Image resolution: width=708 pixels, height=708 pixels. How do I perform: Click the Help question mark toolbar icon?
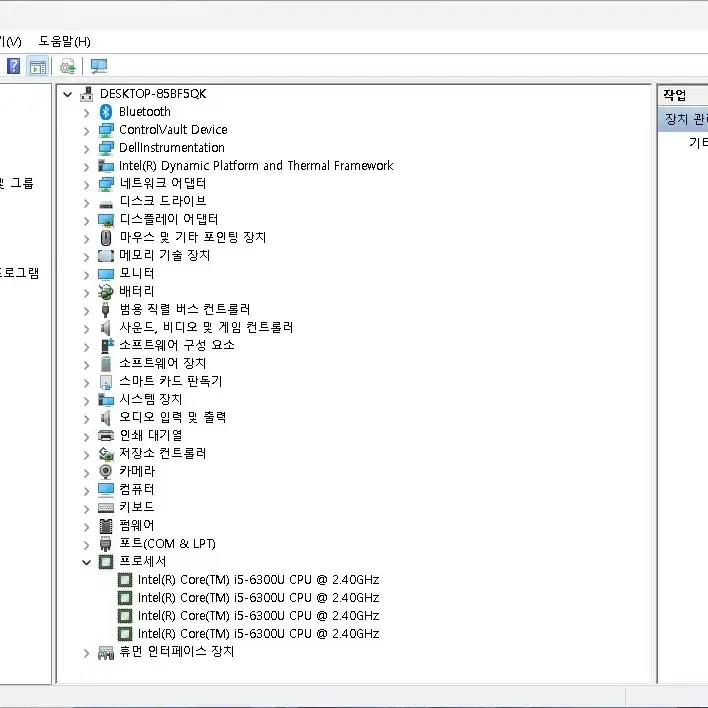pyautogui.click(x=14, y=66)
